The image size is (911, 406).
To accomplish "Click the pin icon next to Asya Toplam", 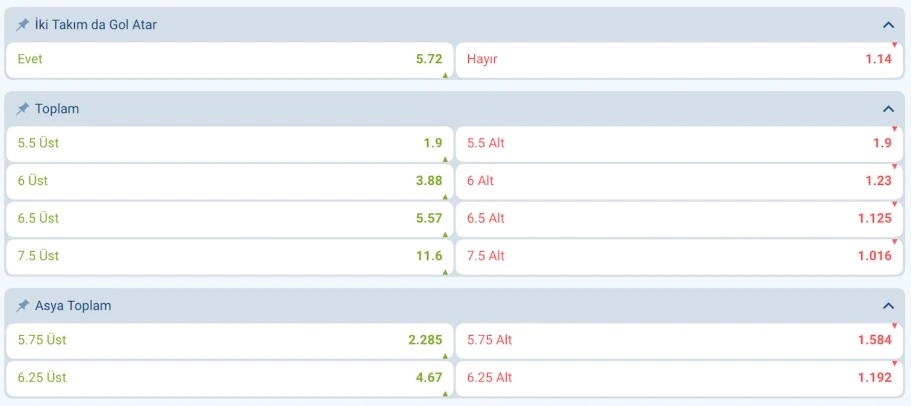I will [x=23, y=306].
